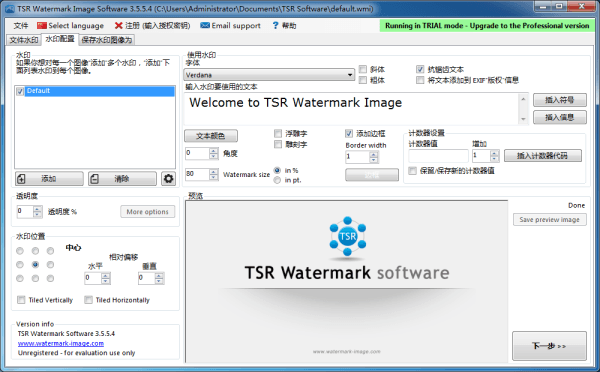Click the flag icon beside Select language
Image resolution: width=600 pixels, height=372 pixels.
41,25
